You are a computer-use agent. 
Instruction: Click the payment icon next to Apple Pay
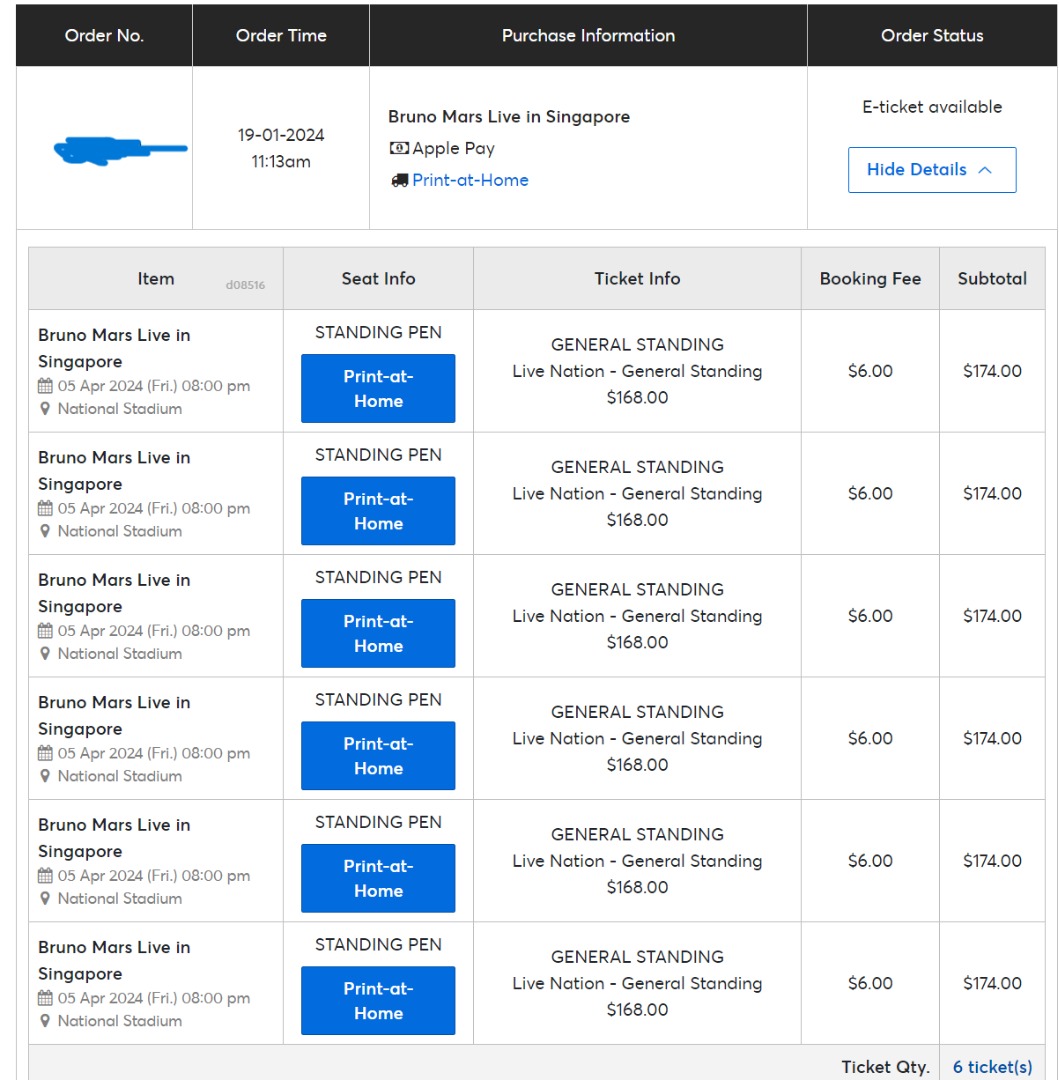(399, 149)
